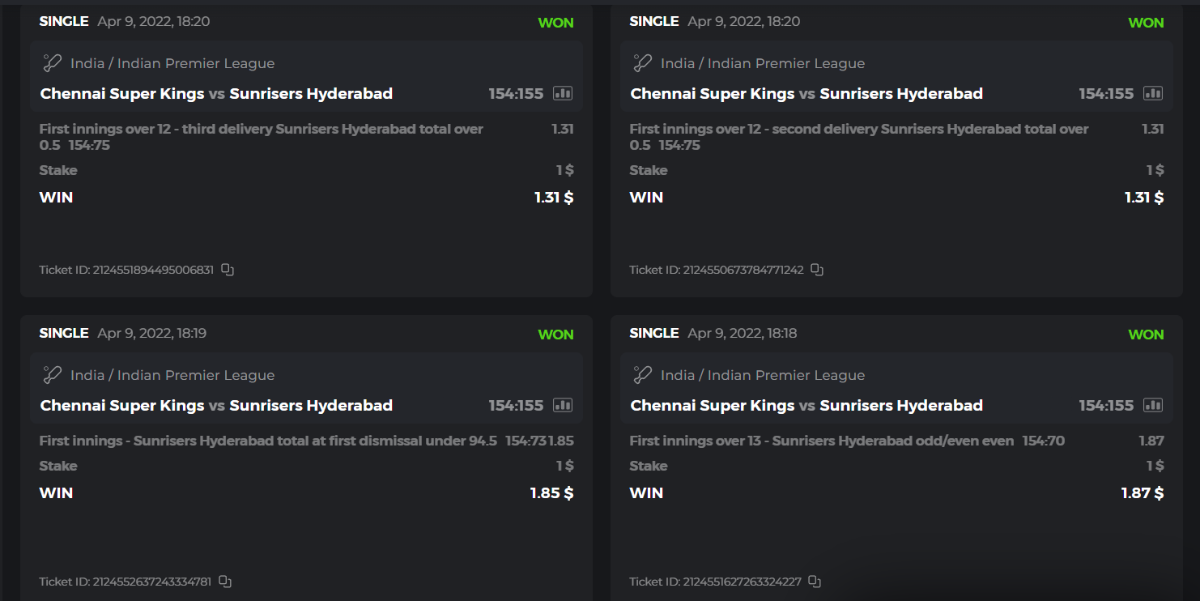The width and height of the screenshot is (1200, 601).
Task: Open Indian Premier League link on 18:18 ticket
Action: 762,375
